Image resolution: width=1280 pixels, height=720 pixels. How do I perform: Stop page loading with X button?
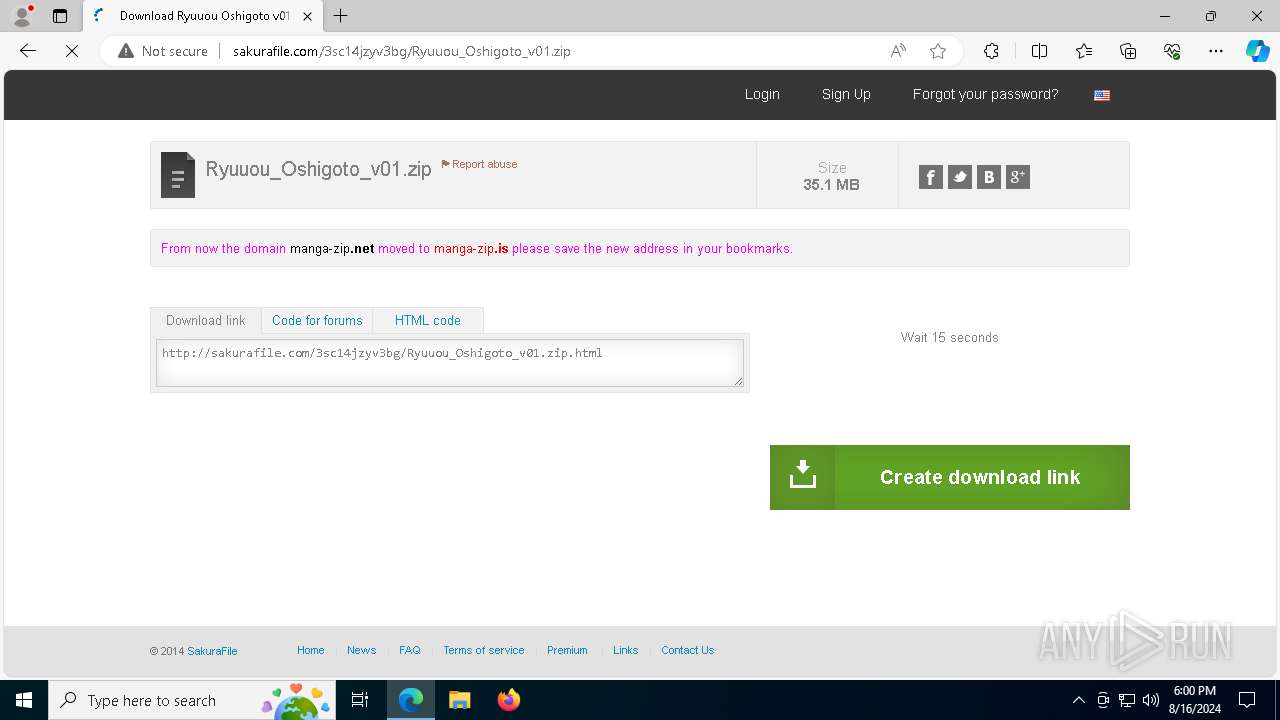(72, 51)
